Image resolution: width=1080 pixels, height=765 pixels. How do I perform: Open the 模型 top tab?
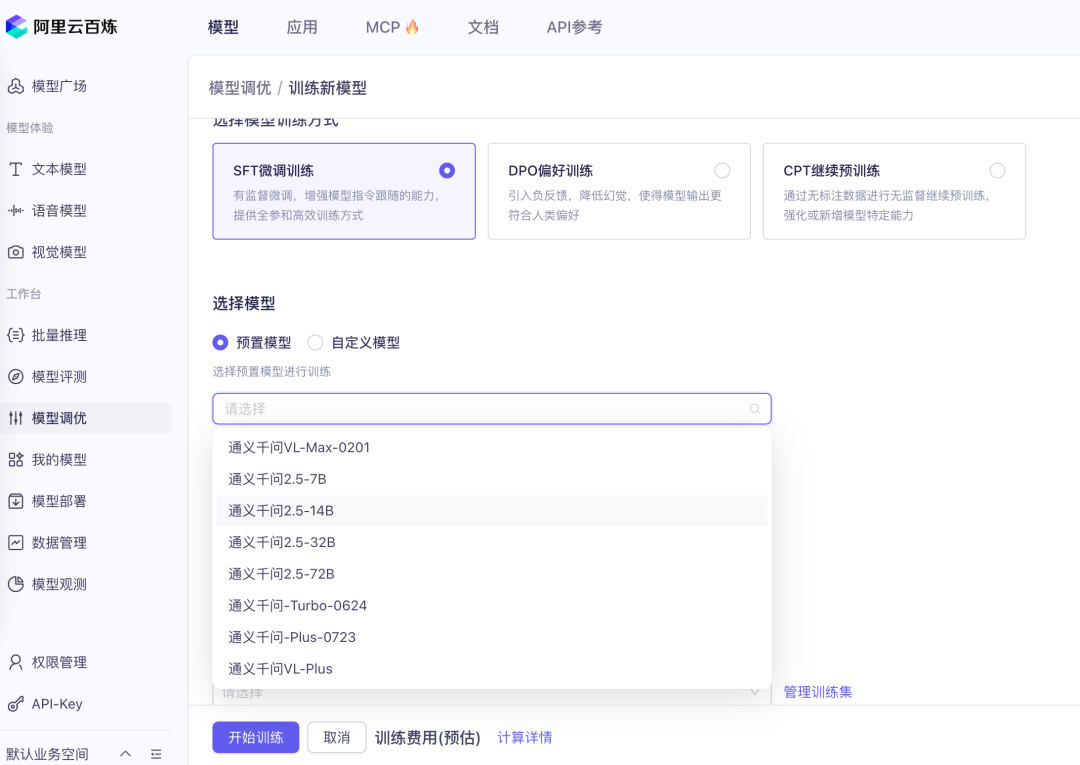tap(223, 27)
